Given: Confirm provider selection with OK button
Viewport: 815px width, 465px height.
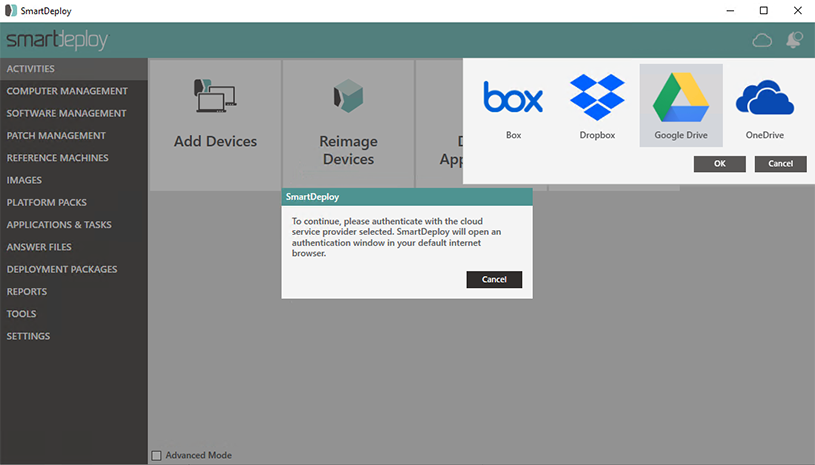Looking at the screenshot, I should click(x=719, y=164).
